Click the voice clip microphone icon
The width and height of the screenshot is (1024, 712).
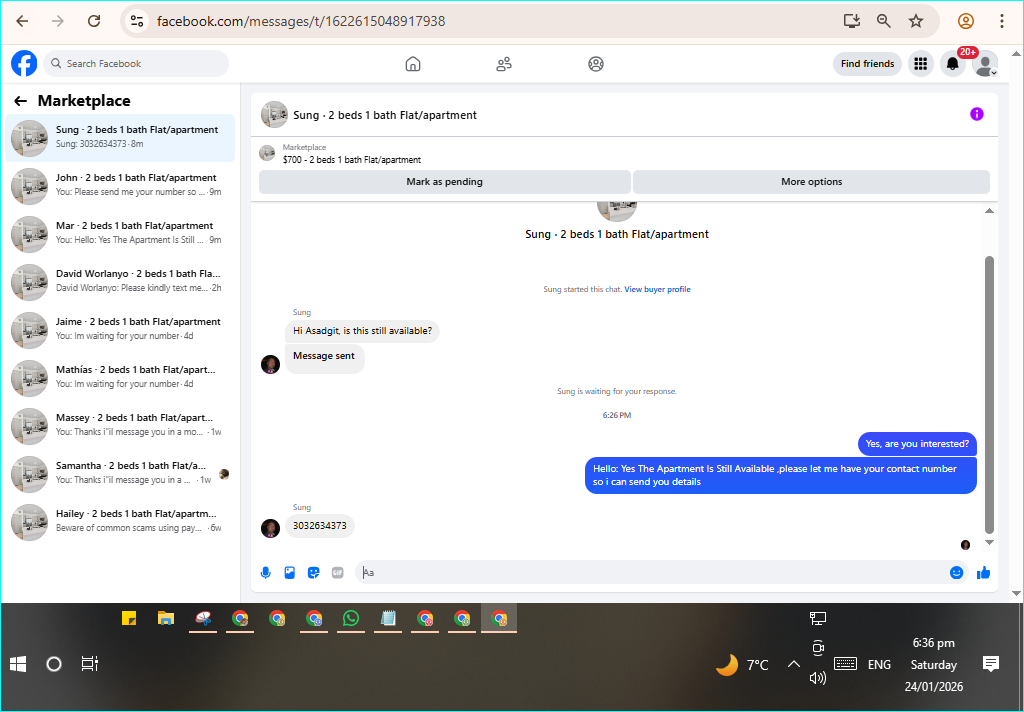pos(265,573)
